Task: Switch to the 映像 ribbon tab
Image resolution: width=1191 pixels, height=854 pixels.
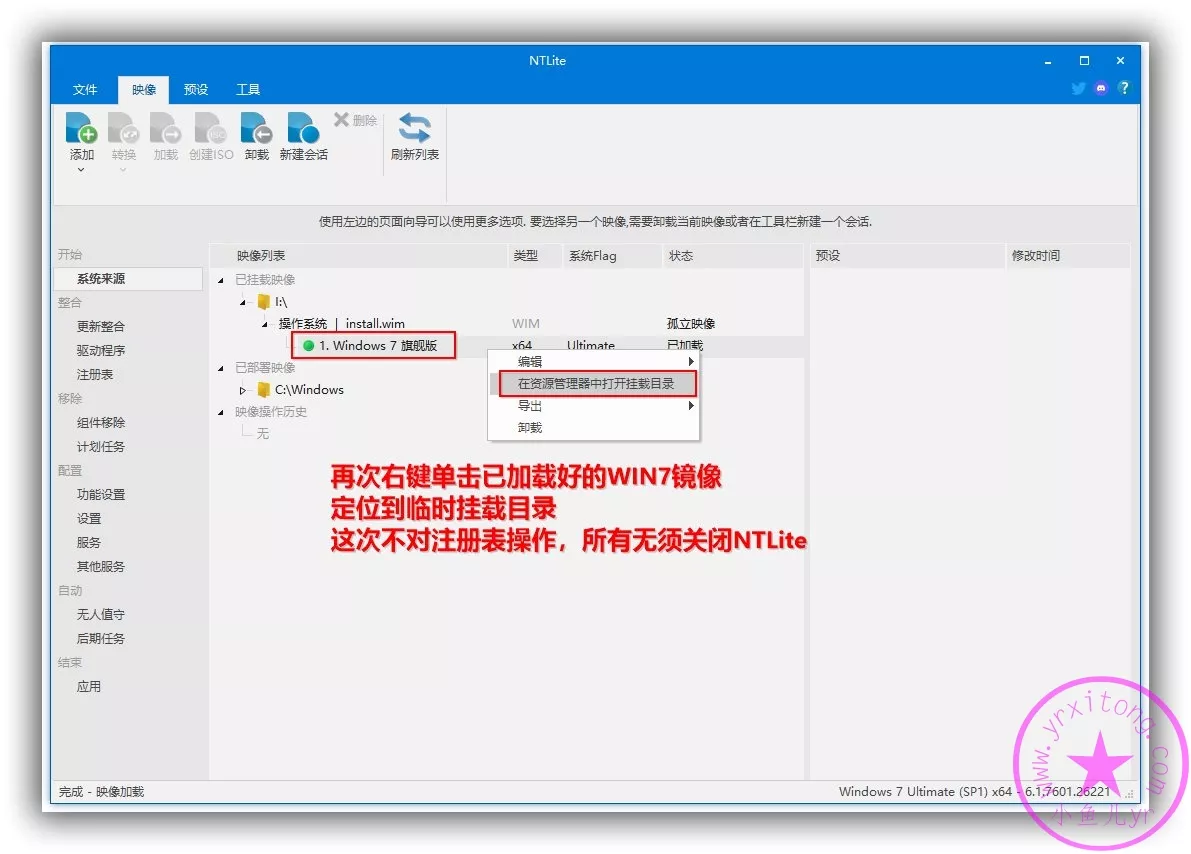Action: 144,90
